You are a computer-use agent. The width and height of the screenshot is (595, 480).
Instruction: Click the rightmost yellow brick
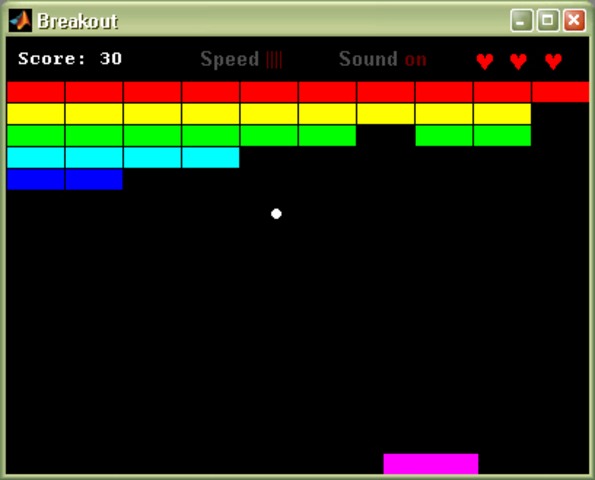coord(502,114)
